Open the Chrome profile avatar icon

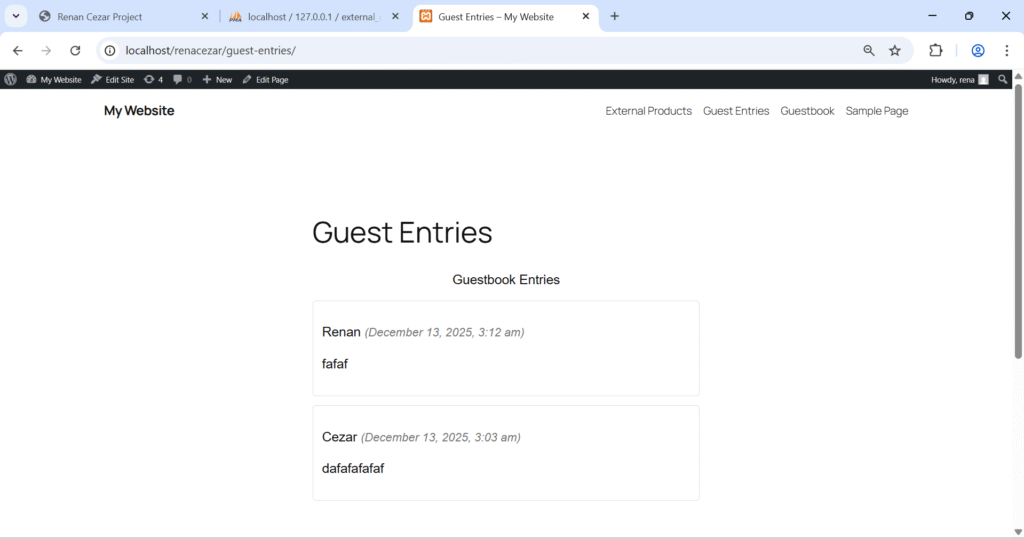(978, 51)
